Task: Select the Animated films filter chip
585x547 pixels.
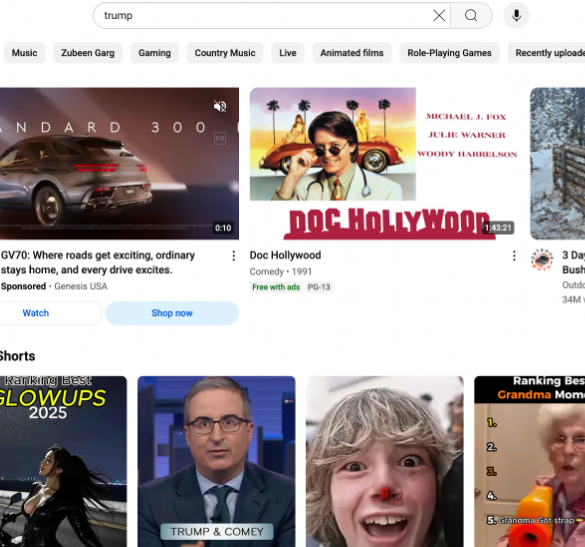Action: coord(352,53)
